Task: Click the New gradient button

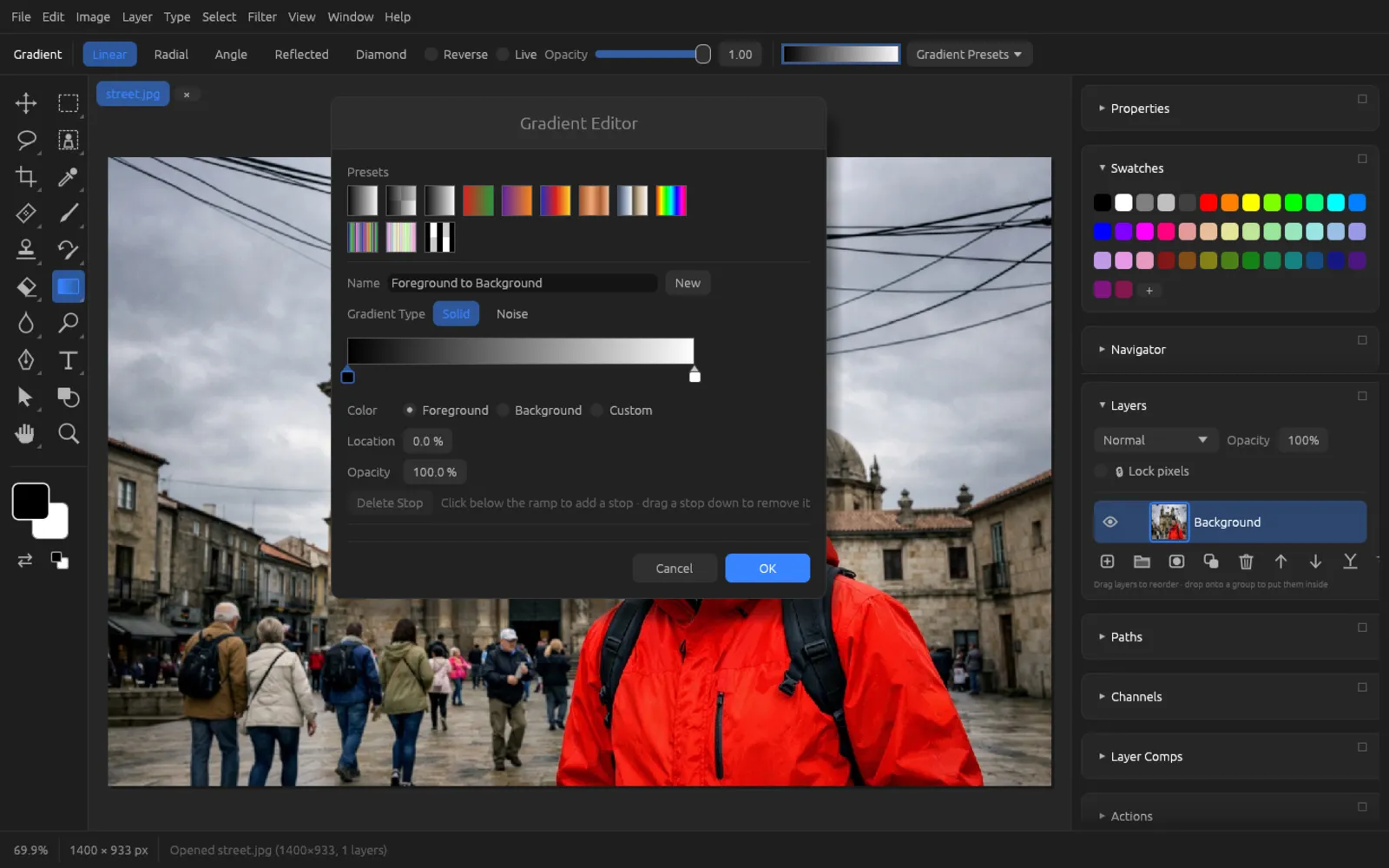Action: point(688,283)
